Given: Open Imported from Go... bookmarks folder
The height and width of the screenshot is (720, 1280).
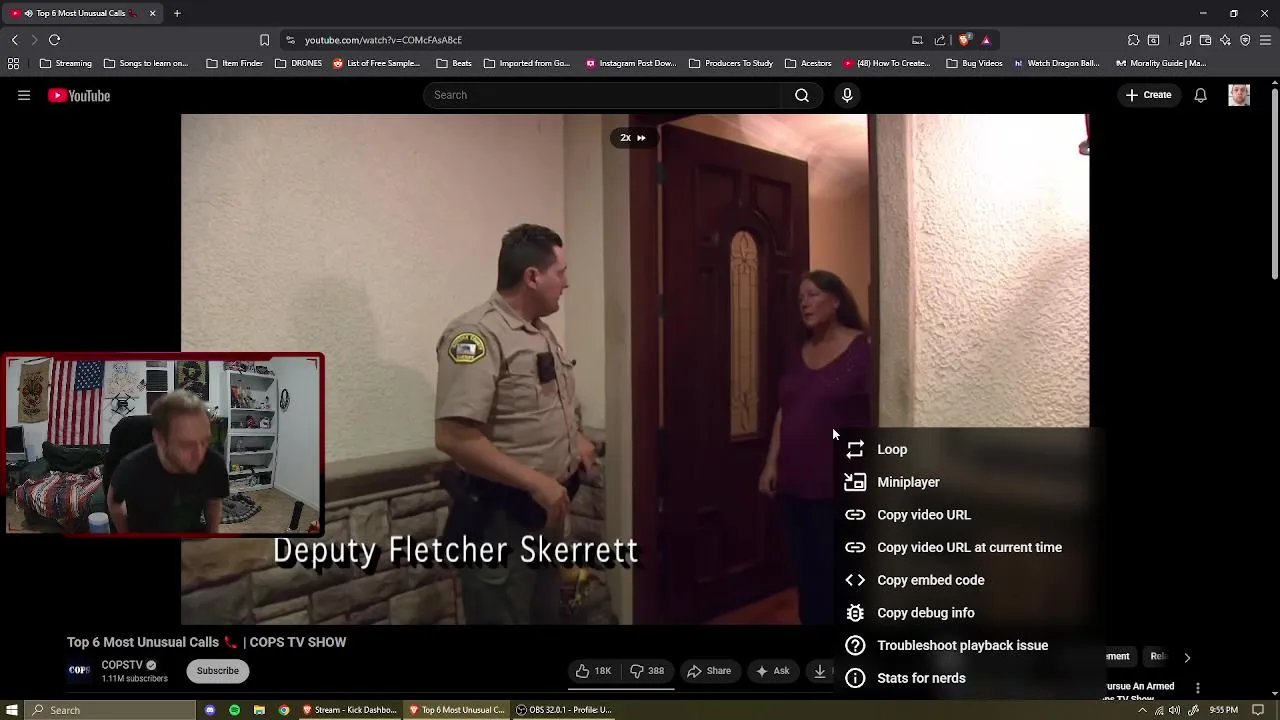Looking at the screenshot, I should [526, 63].
